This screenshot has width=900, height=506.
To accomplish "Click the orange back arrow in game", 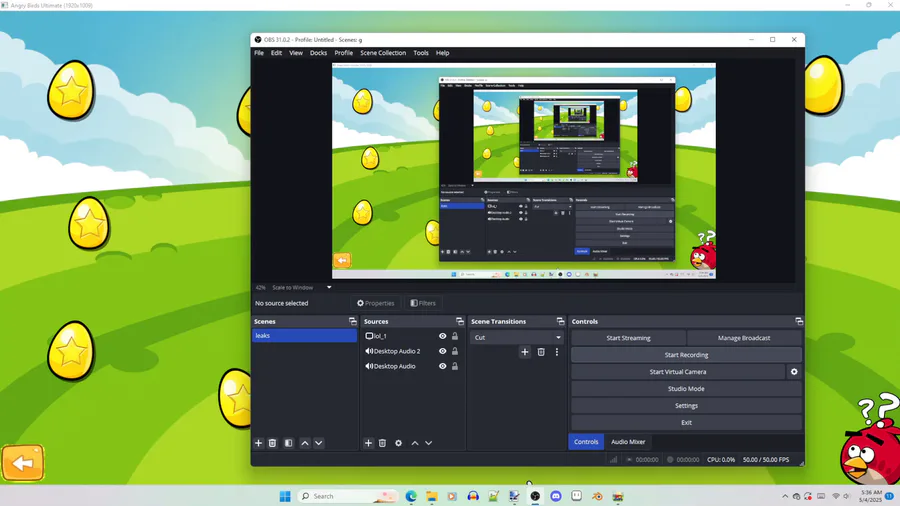I will point(23,462).
